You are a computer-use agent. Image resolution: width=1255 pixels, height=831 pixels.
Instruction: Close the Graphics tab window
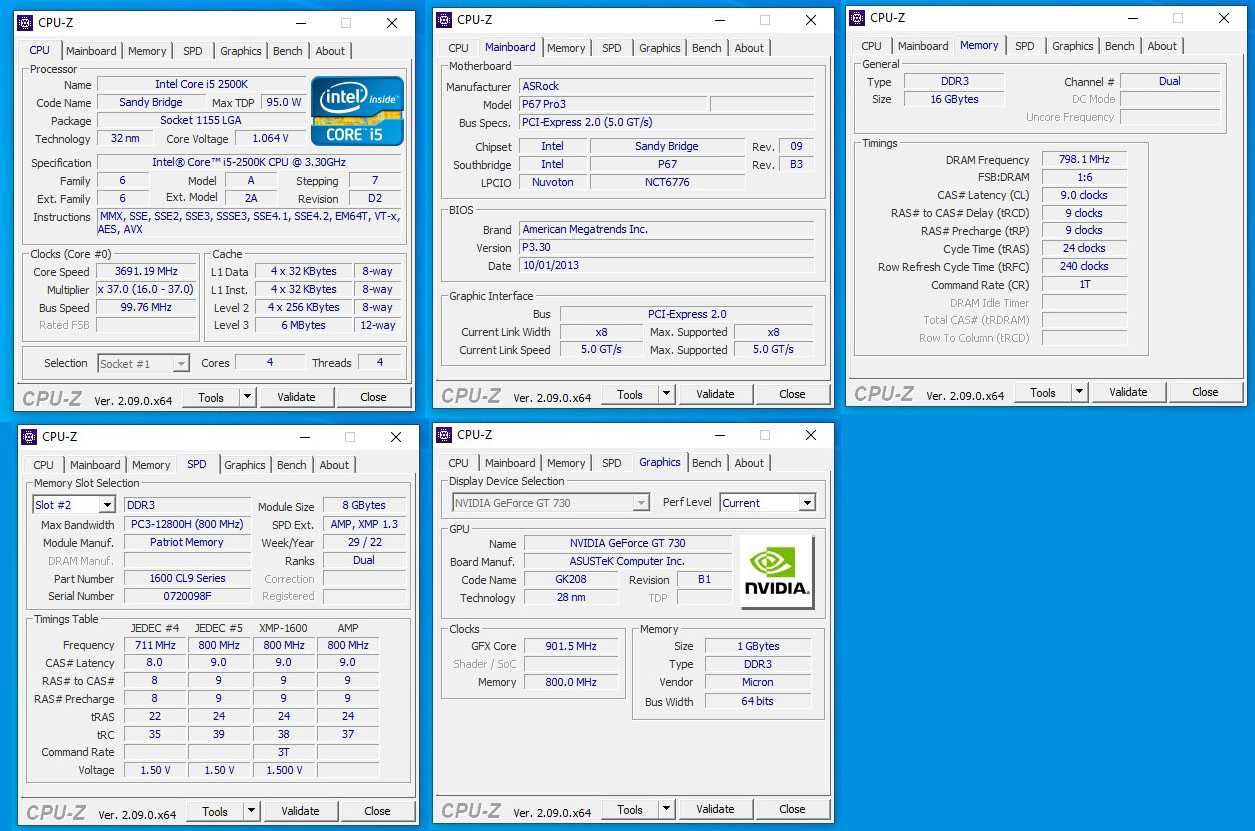click(811, 435)
